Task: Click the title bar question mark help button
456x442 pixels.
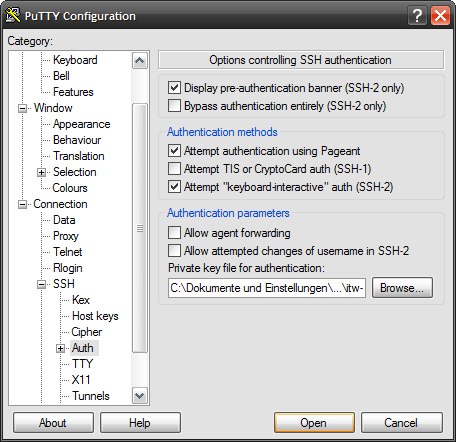Action: [x=417, y=15]
